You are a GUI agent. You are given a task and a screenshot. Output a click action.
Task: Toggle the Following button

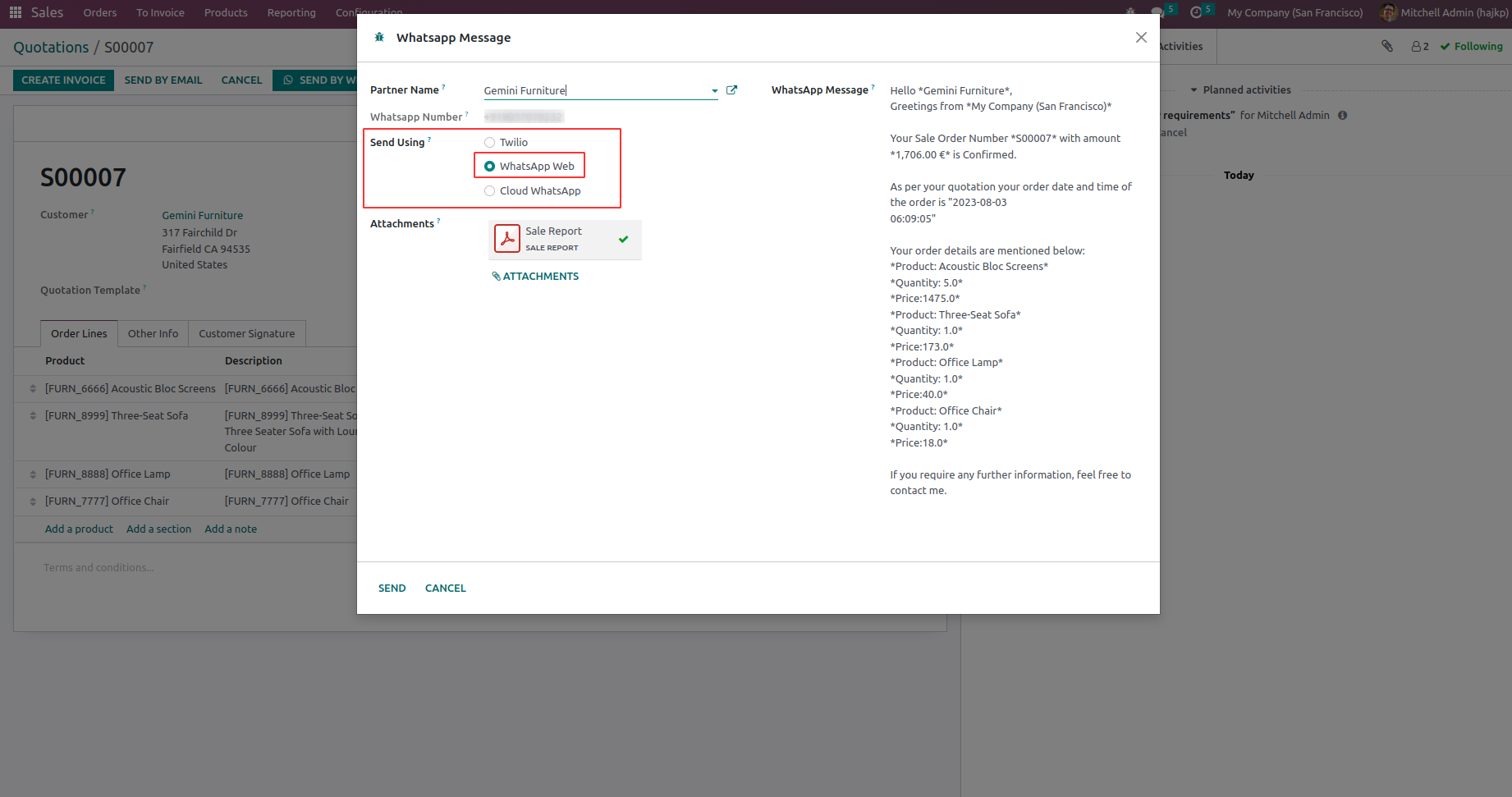[x=1472, y=47]
